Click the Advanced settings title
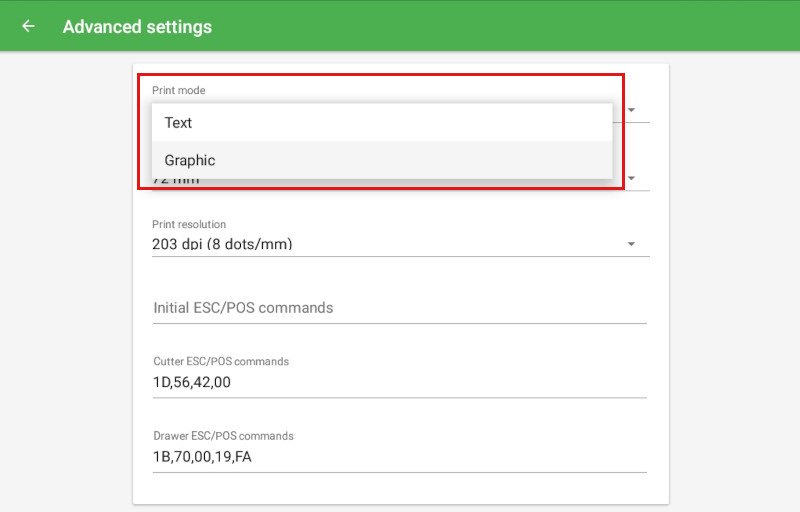This screenshot has width=800, height=512. (137, 27)
